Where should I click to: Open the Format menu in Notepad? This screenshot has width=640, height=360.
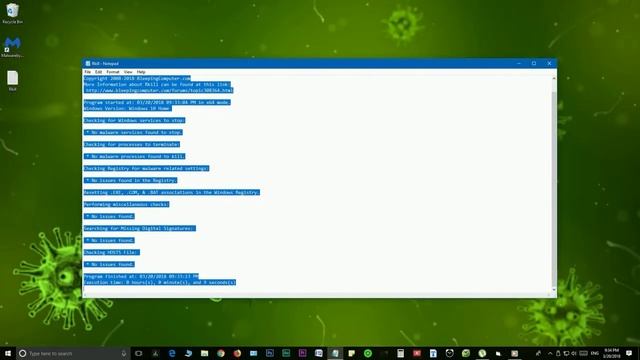click(x=113, y=72)
